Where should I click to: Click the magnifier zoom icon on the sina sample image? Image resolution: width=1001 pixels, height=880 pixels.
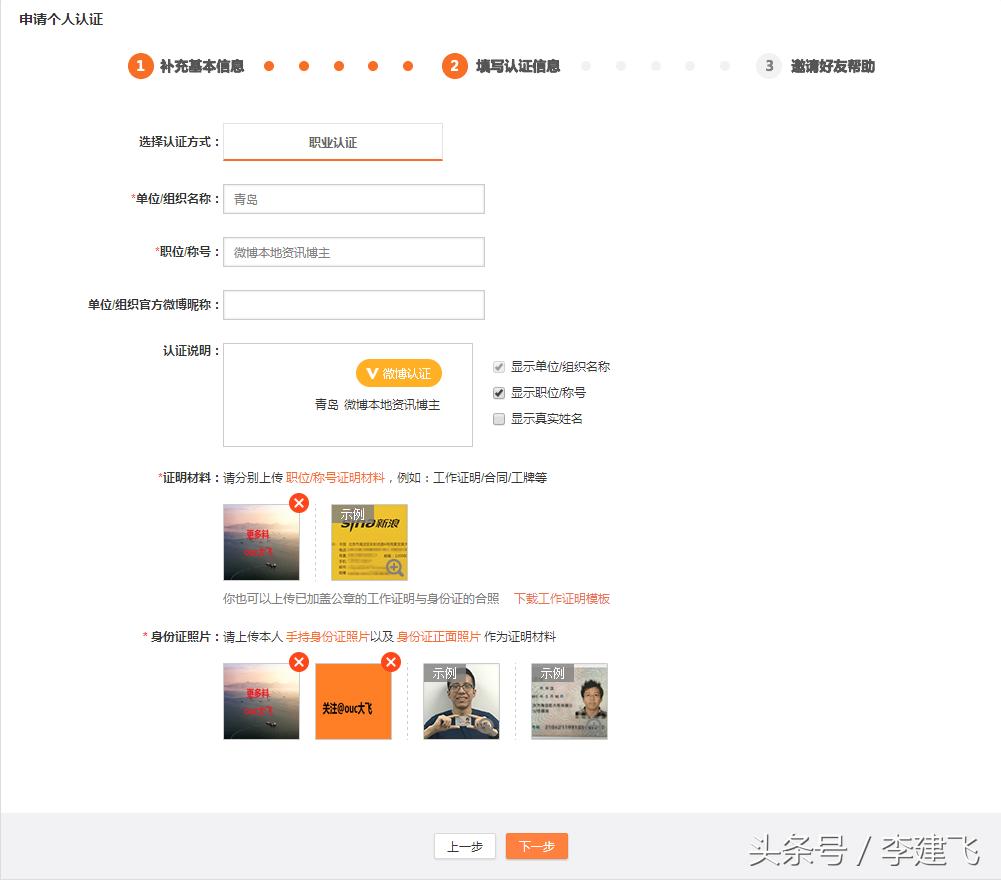[394, 567]
